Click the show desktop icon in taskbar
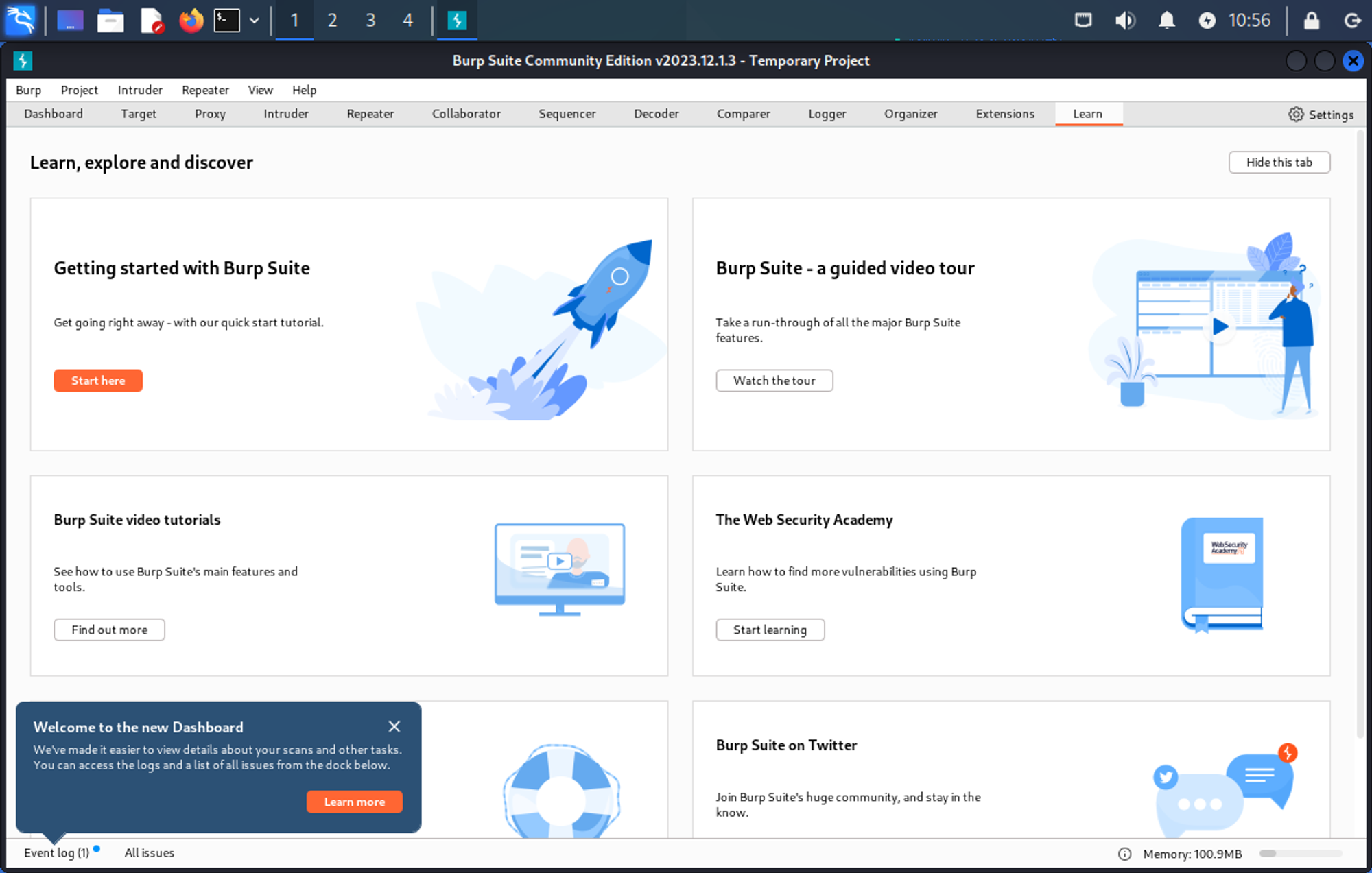1372x873 pixels. [70, 21]
